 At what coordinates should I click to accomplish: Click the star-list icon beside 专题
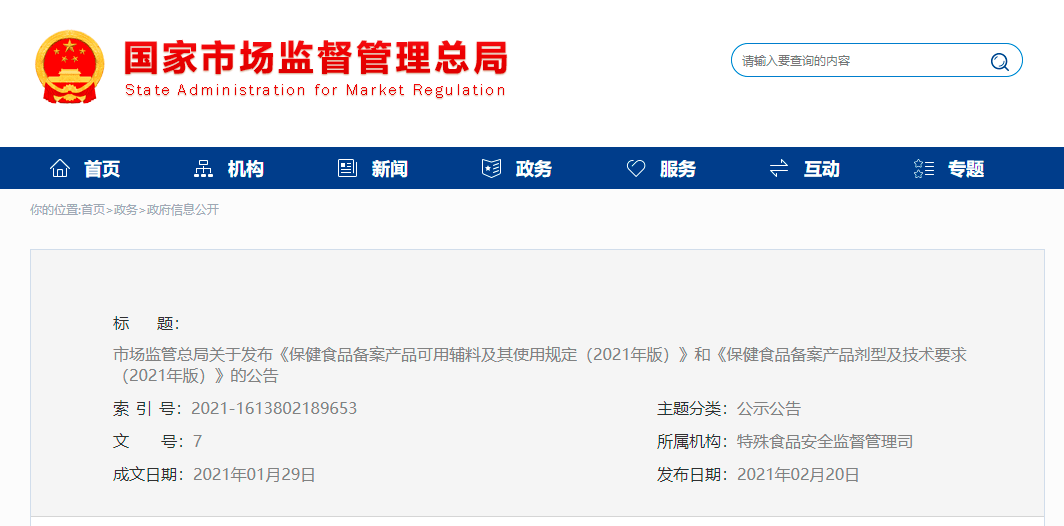point(924,168)
